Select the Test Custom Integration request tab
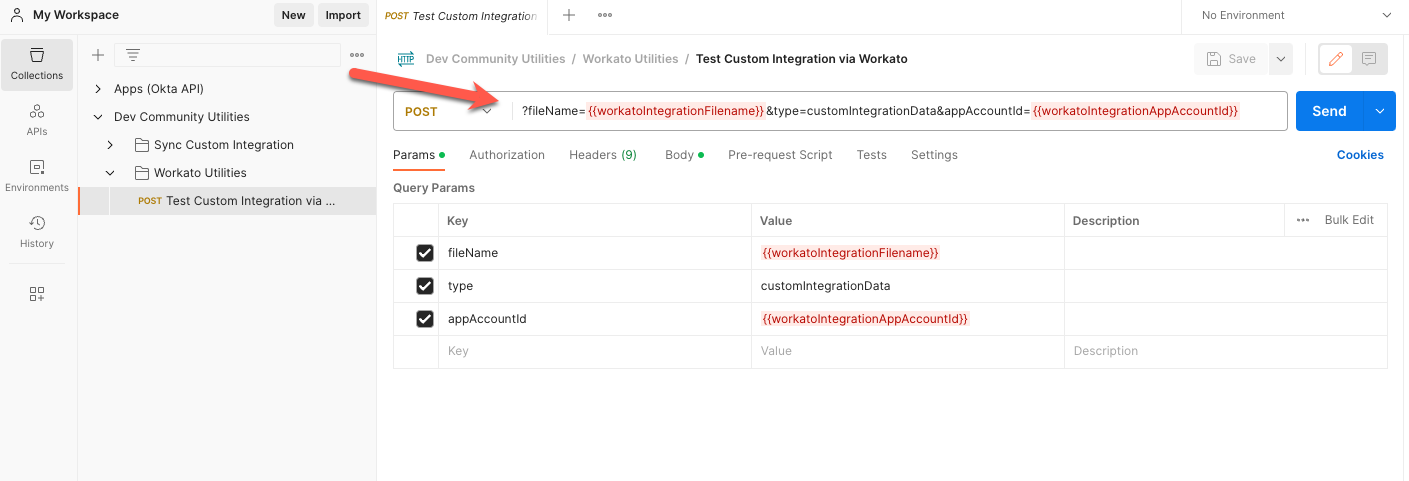The height and width of the screenshot is (481, 1409). tap(462, 16)
